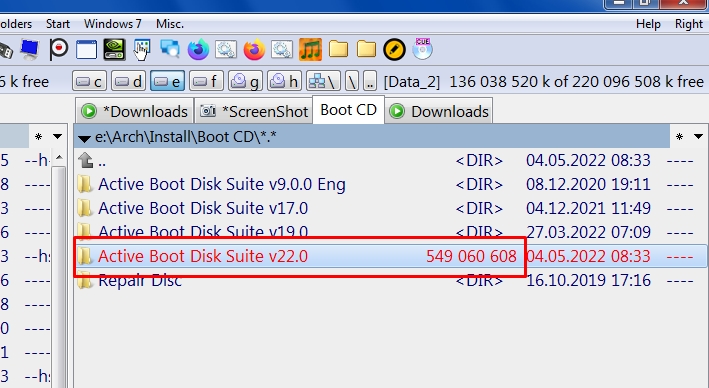Open right panel directory hotlist asterisk
The image size is (709, 388).
[x=679, y=137]
